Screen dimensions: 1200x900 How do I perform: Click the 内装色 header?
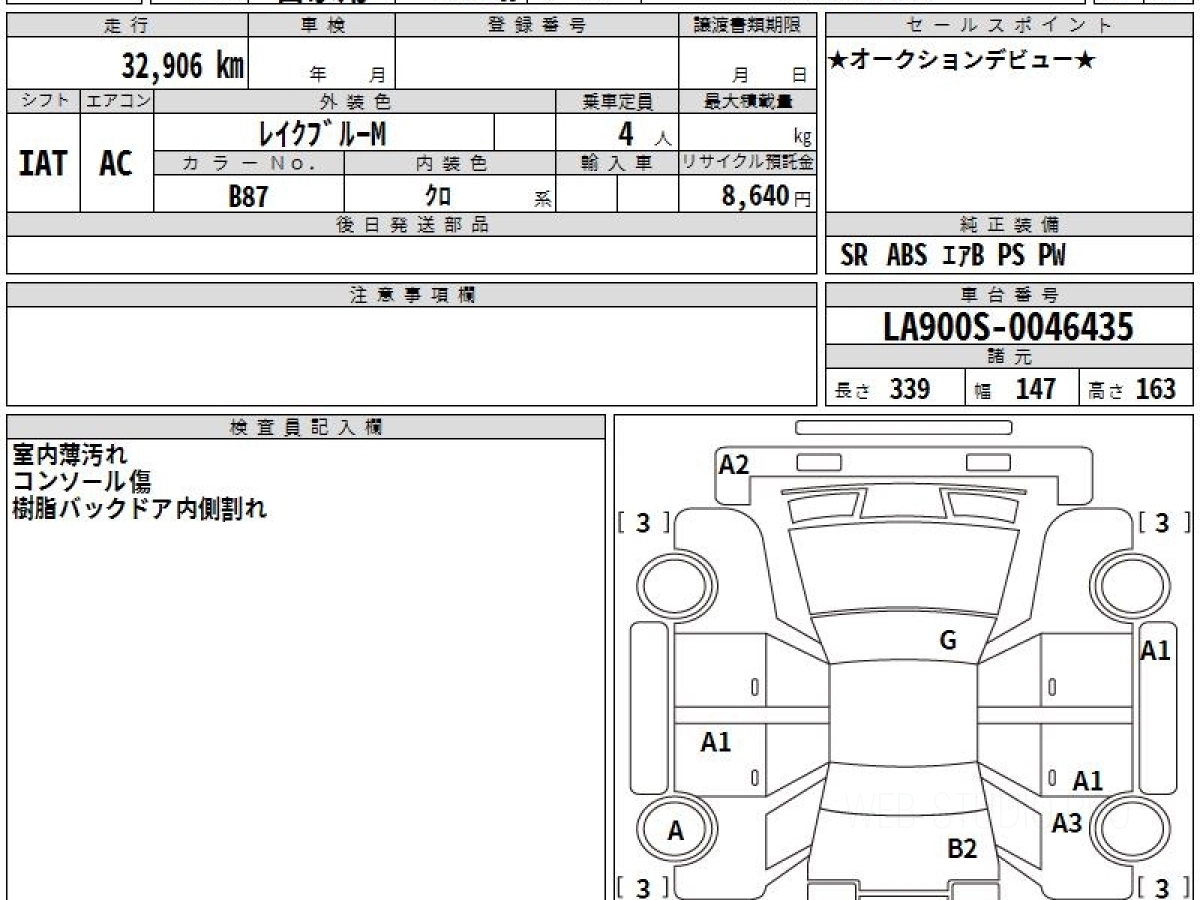point(450,163)
